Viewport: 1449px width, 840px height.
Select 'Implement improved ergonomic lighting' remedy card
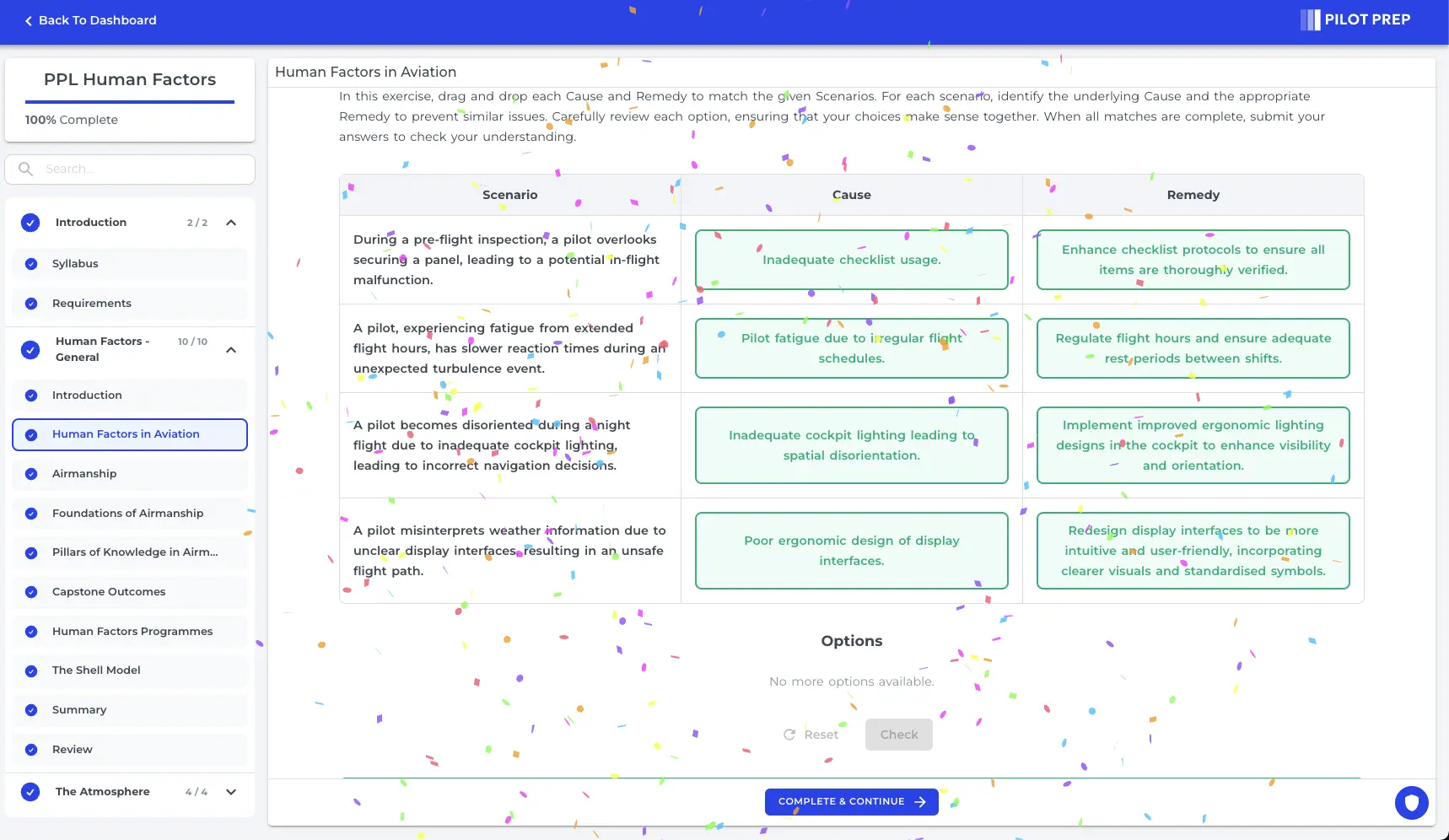pyautogui.click(x=1193, y=445)
